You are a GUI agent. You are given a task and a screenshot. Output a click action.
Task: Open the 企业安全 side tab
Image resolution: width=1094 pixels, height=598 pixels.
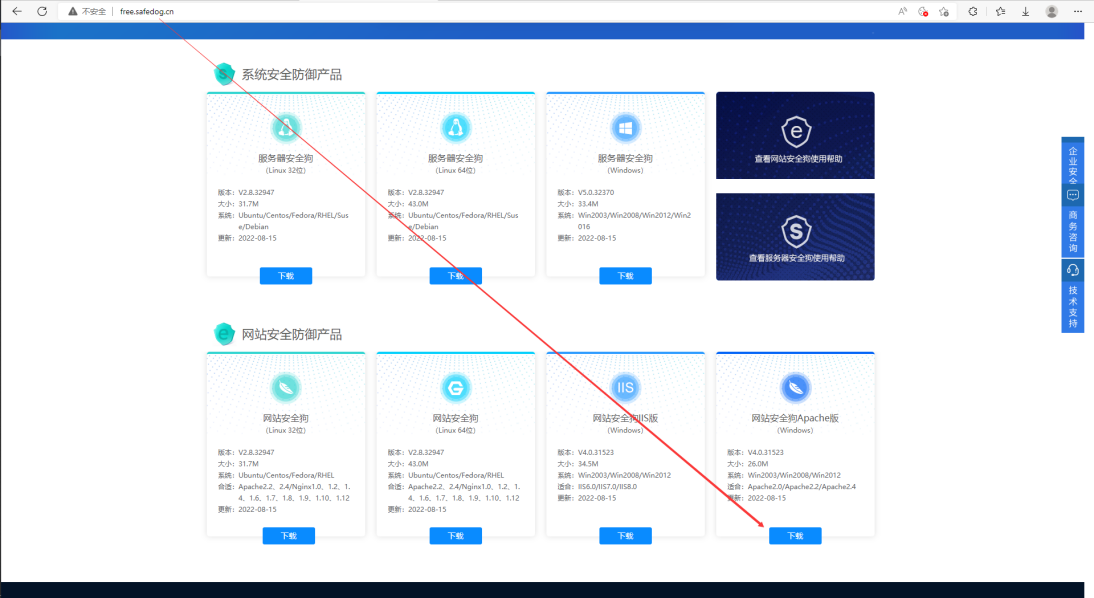tap(1073, 164)
